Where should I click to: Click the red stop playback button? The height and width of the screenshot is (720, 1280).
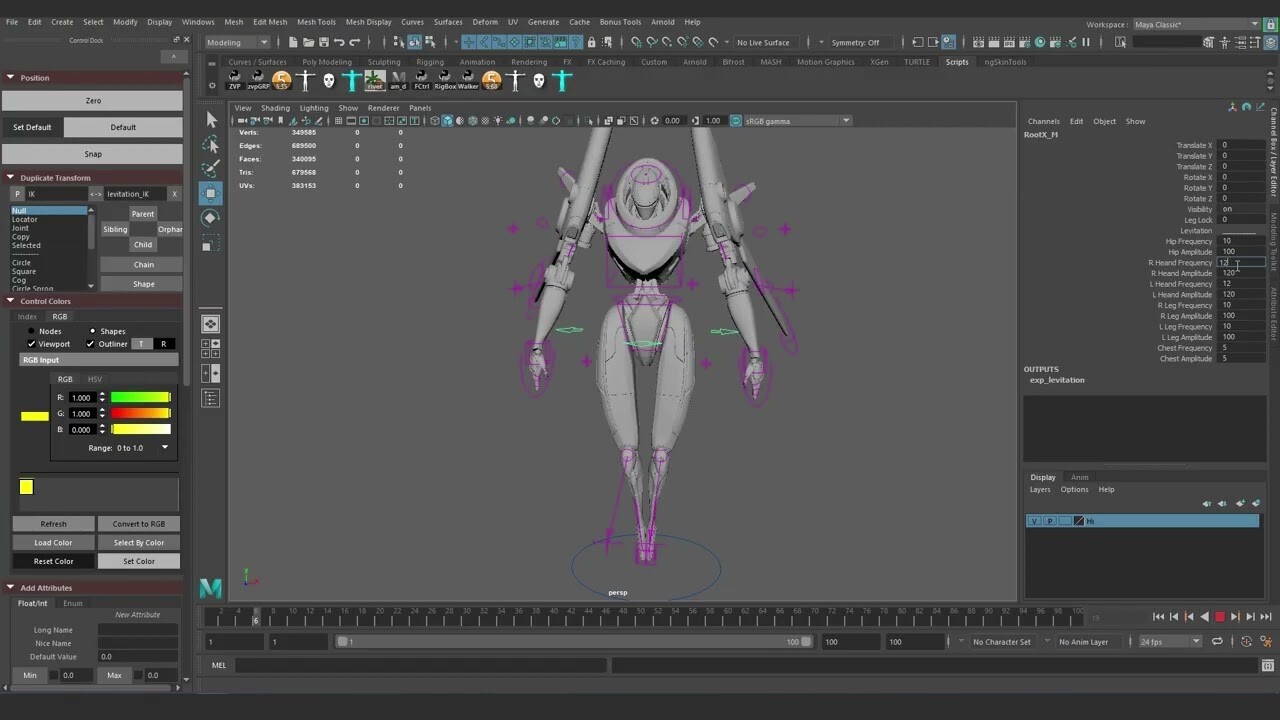pos(1219,617)
